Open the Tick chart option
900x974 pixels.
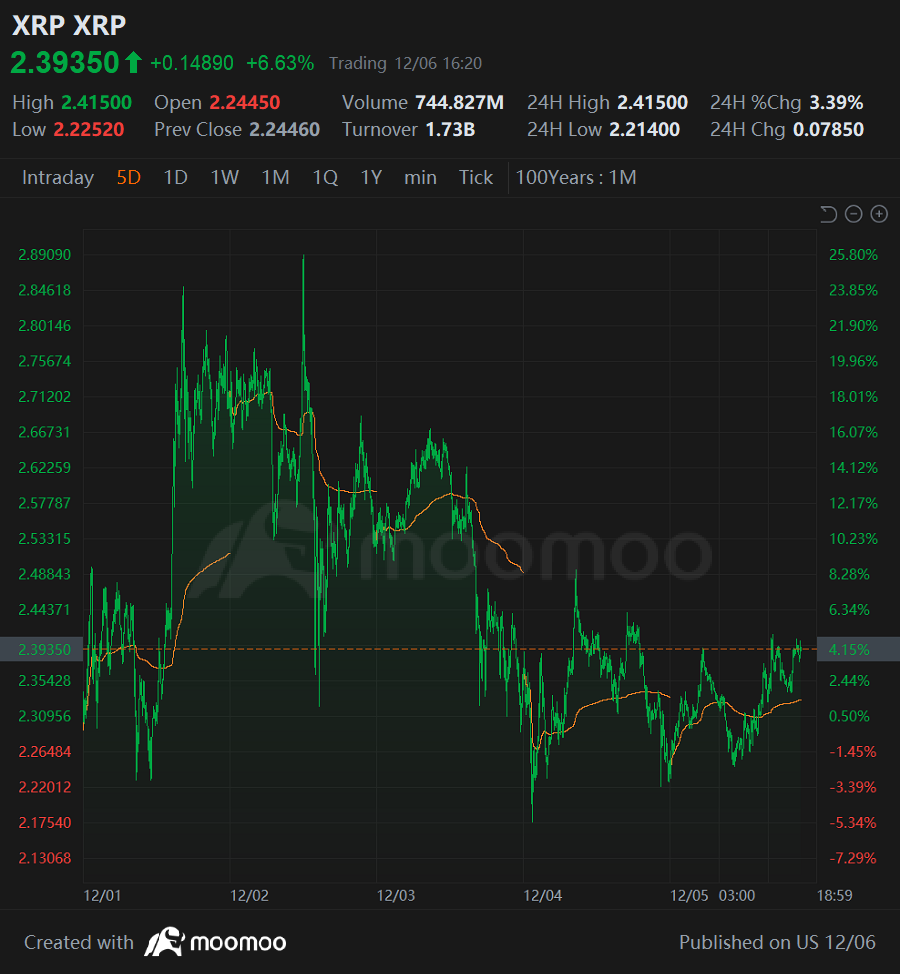point(476,178)
